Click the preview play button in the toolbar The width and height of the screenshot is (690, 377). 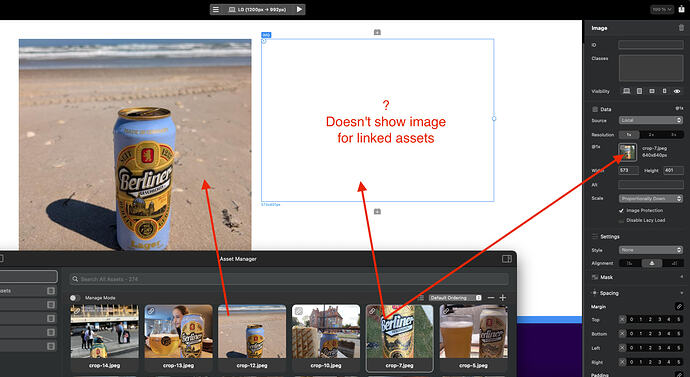point(299,9)
